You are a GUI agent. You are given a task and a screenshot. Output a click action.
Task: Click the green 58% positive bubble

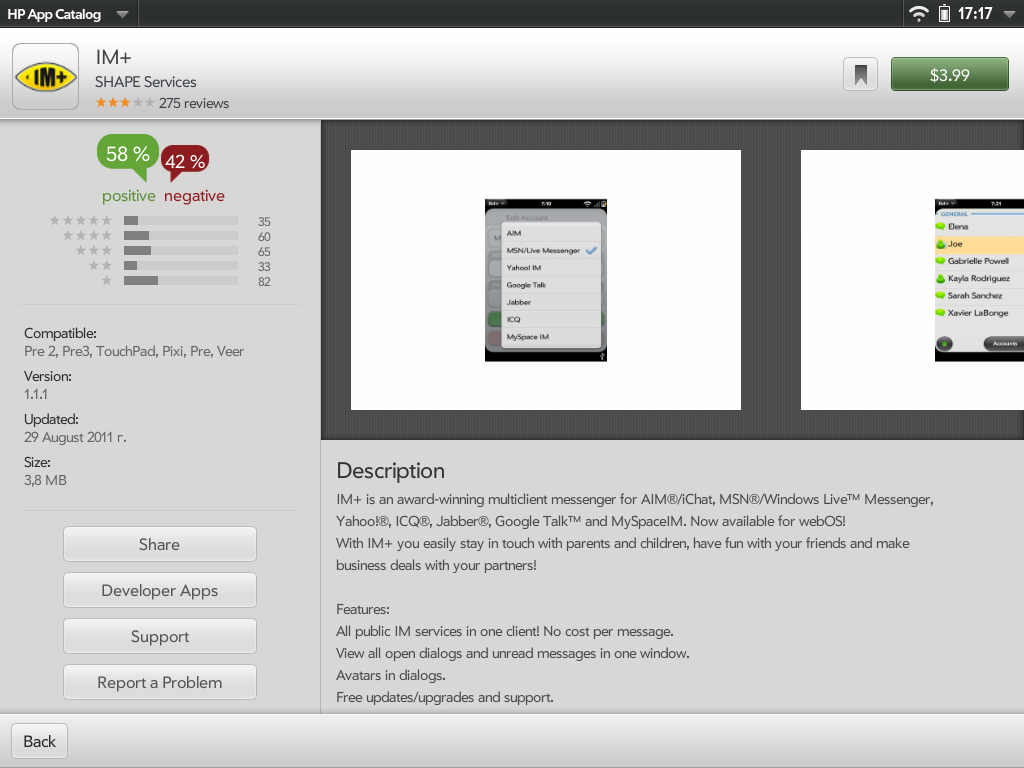(x=128, y=154)
